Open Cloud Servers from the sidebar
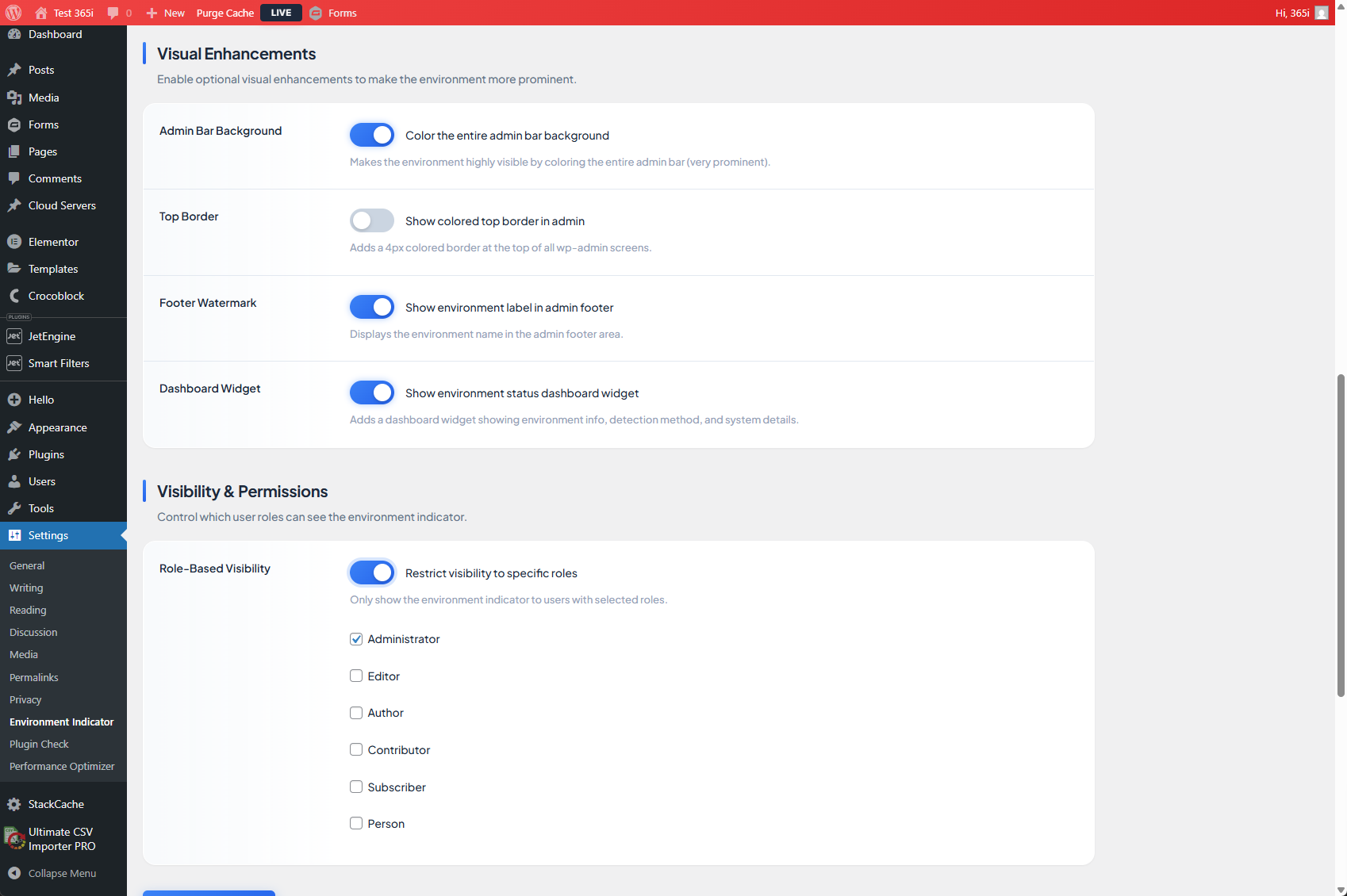Screen dimensions: 1347x896 coord(61,205)
